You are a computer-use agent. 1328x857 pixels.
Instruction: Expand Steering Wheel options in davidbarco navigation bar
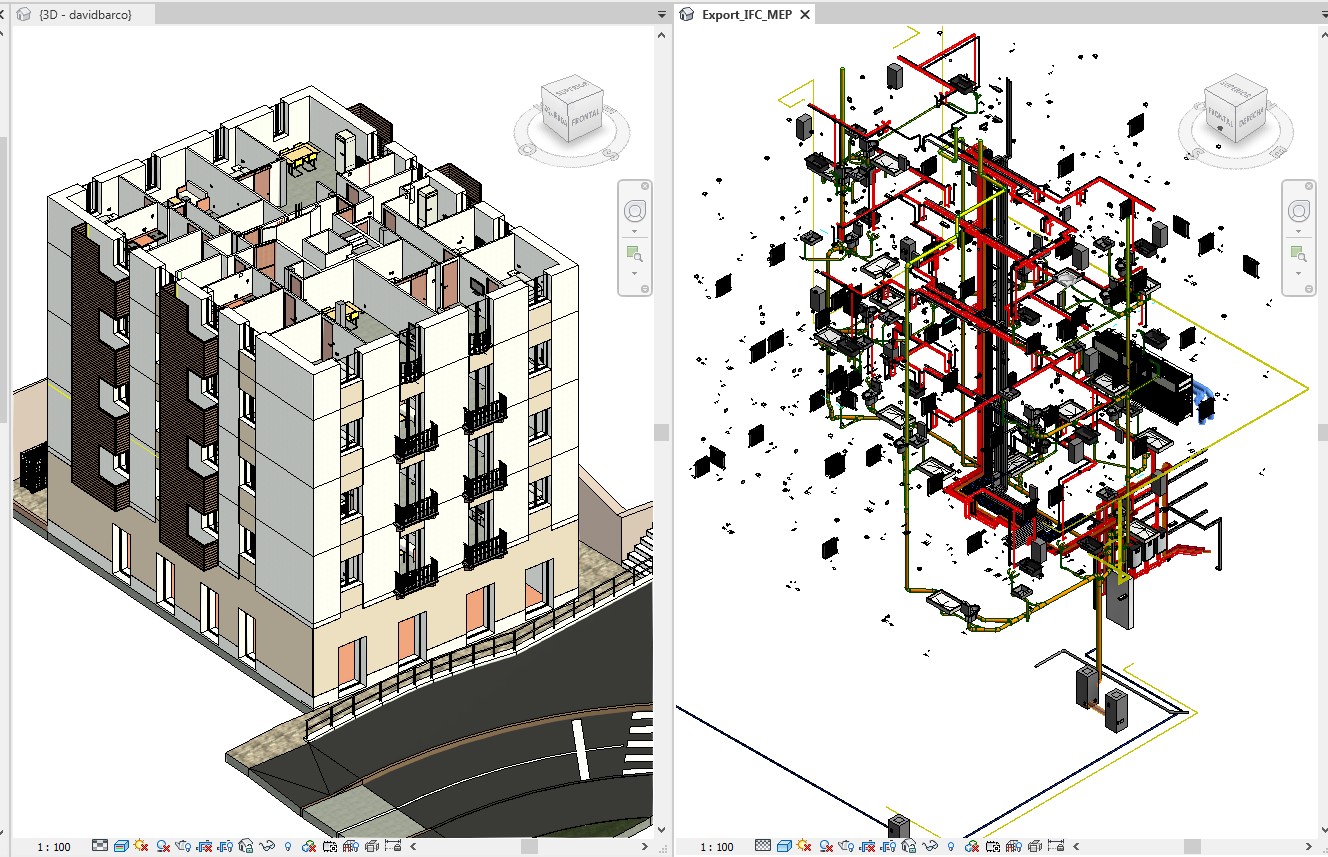click(634, 230)
